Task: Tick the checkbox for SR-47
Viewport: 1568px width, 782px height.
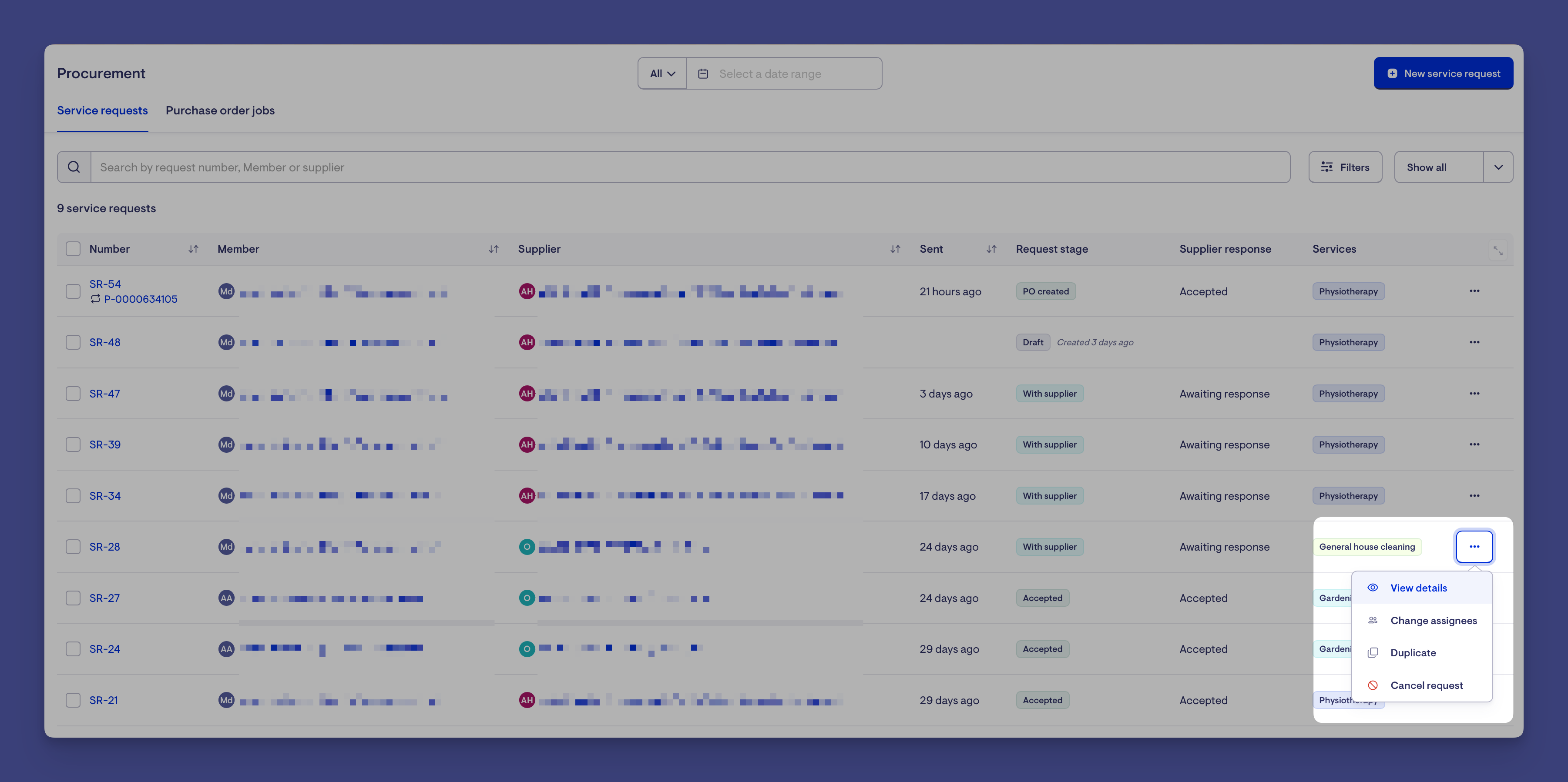Action: coord(73,393)
